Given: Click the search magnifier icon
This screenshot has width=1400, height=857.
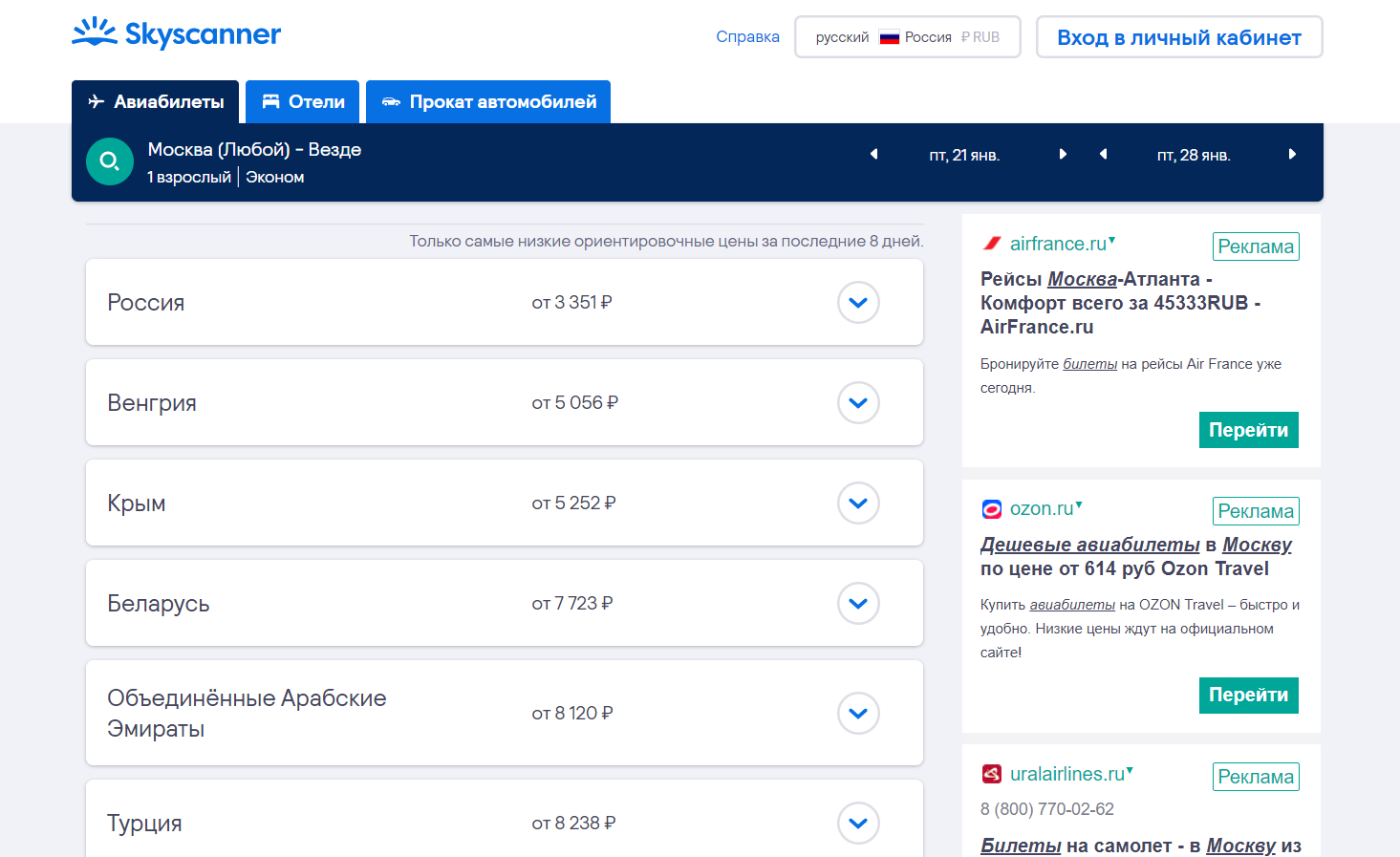Looking at the screenshot, I should [110, 161].
